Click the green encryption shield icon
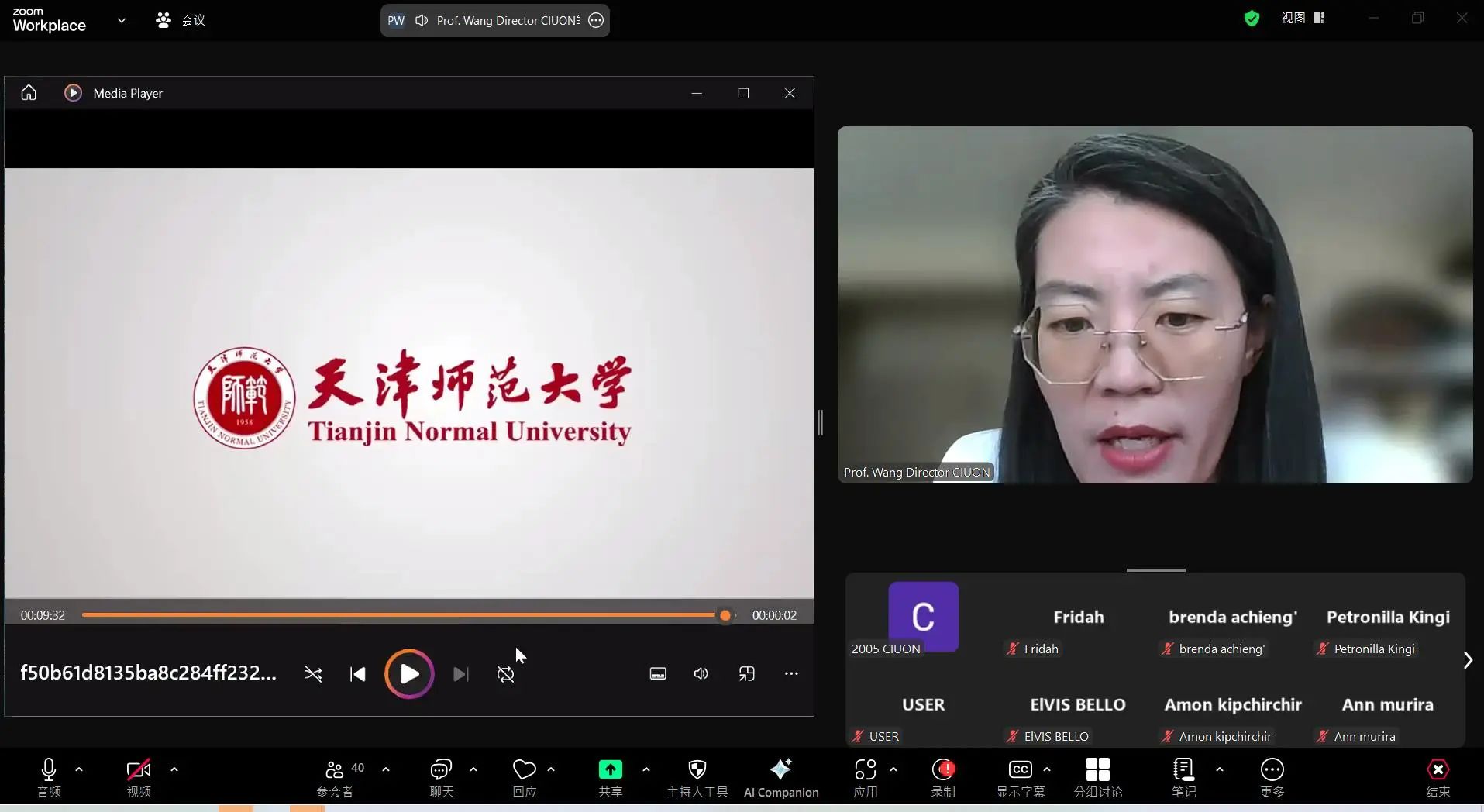The width and height of the screenshot is (1484, 812). point(1252,18)
